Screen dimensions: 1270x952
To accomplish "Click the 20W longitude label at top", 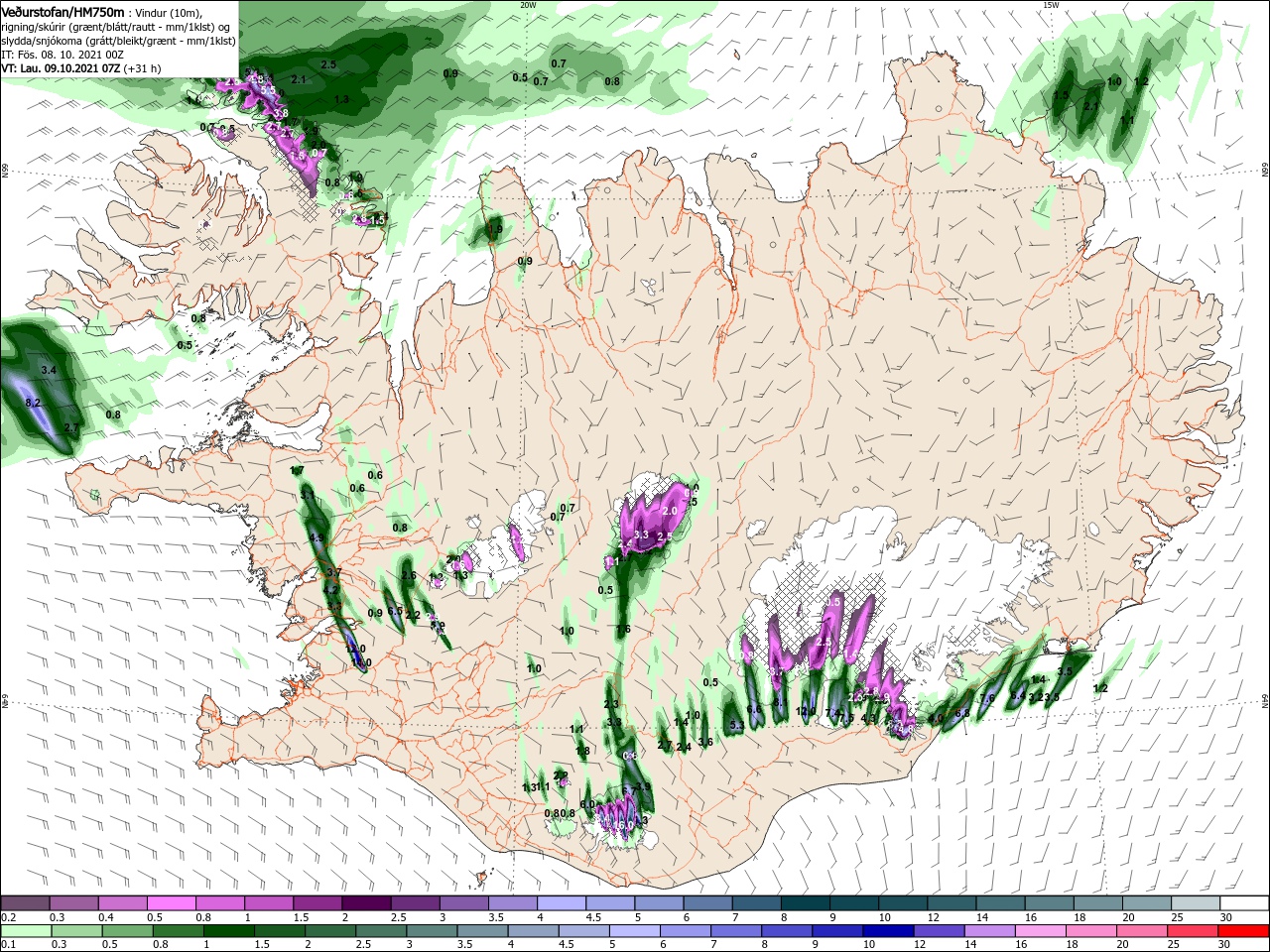I will [x=528, y=5].
